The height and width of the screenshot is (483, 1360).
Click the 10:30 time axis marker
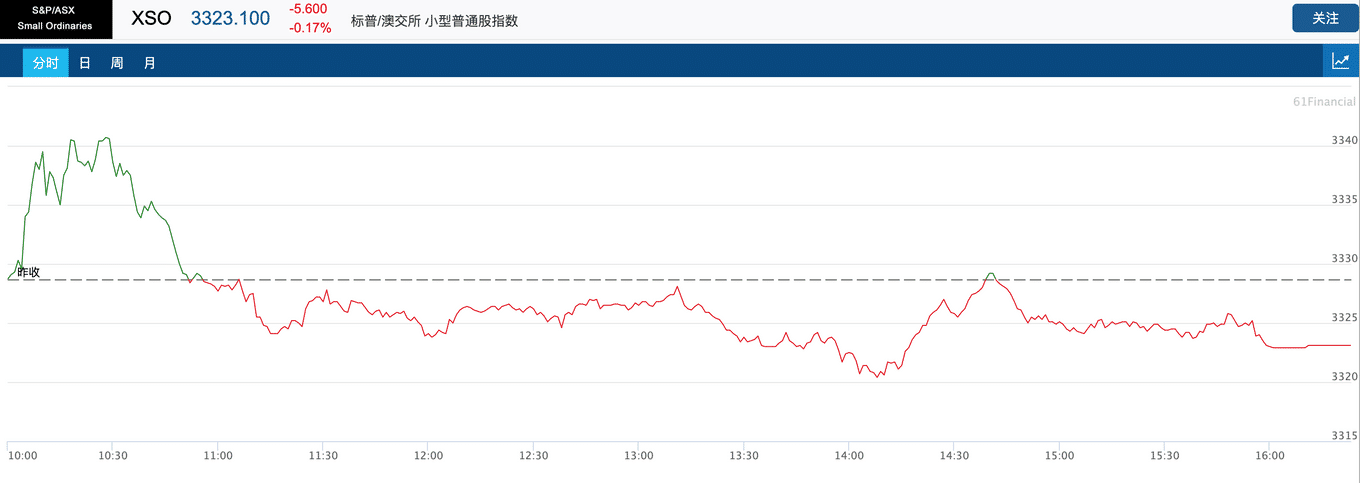113,455
